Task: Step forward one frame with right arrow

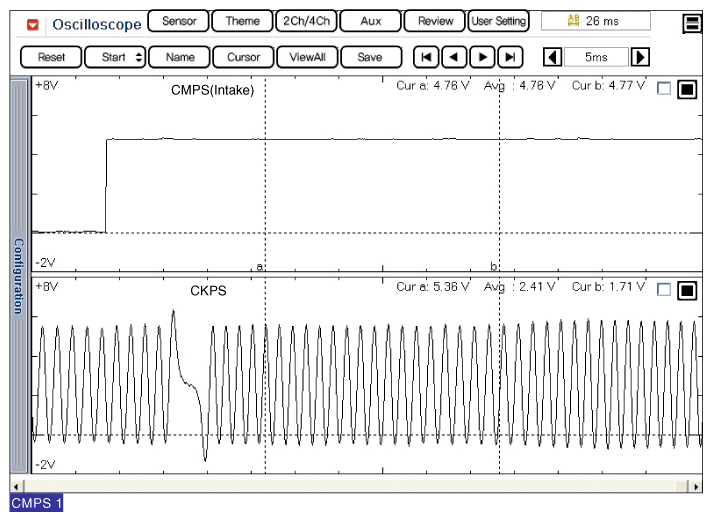Action: pos(483,58)
